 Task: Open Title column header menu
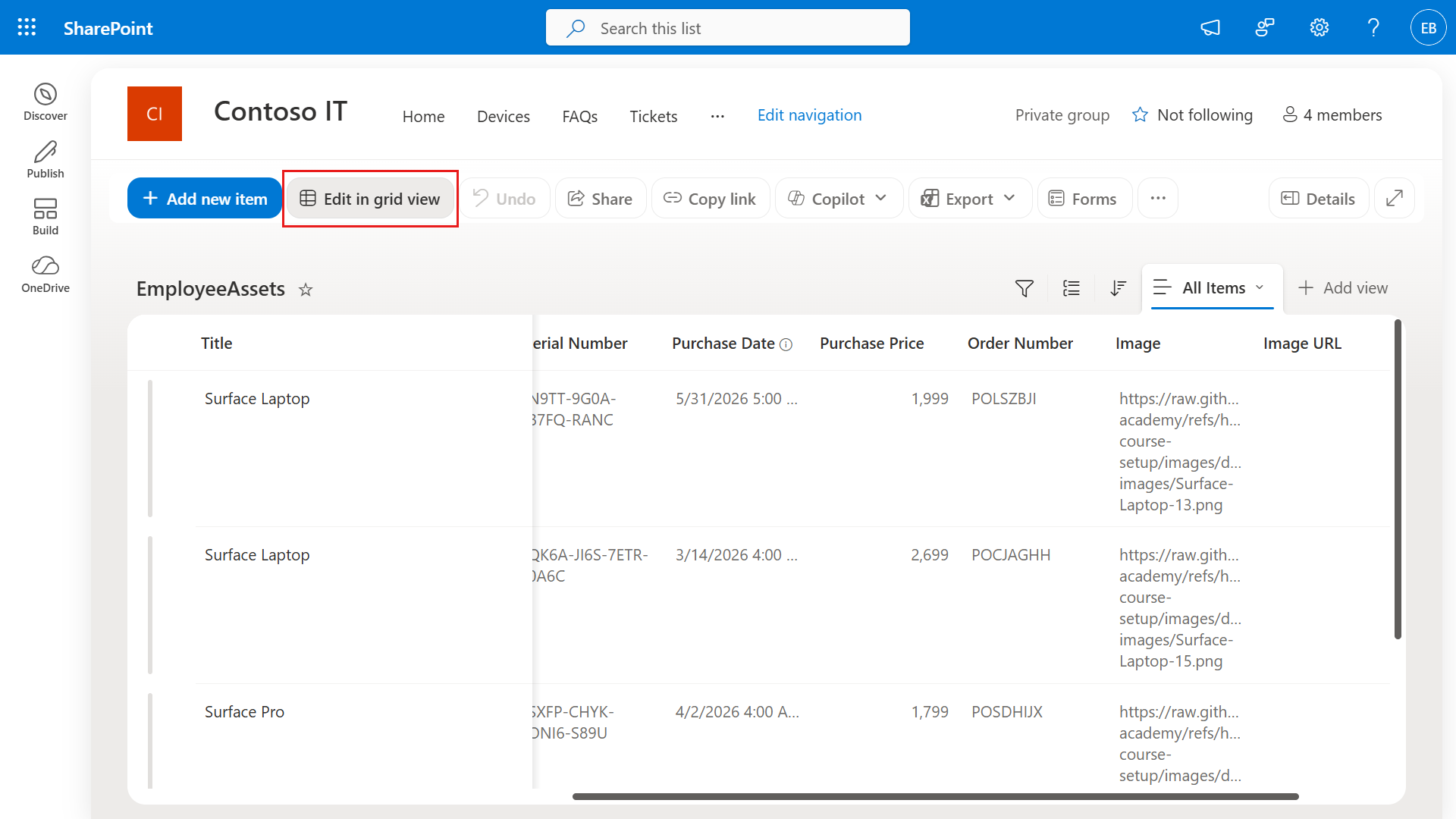[x=217, y=344]
